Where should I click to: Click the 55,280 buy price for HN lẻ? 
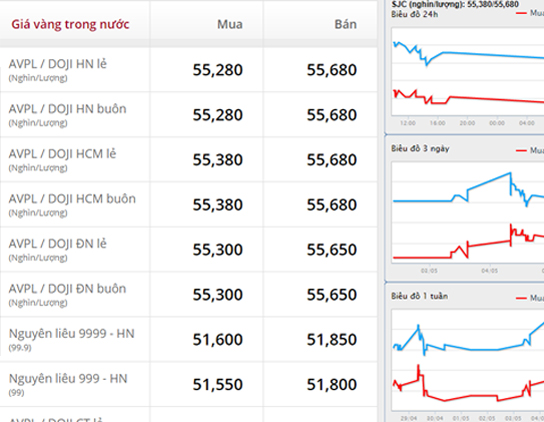click(218, 70)
